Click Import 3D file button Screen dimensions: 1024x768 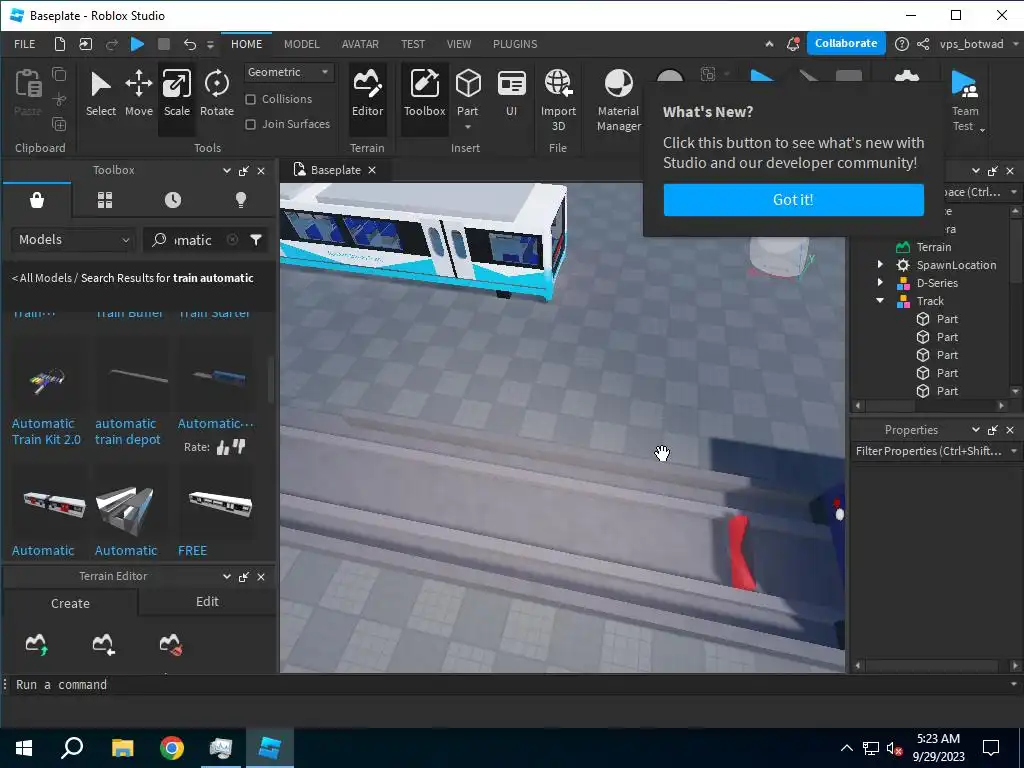(x=558, y=99)
